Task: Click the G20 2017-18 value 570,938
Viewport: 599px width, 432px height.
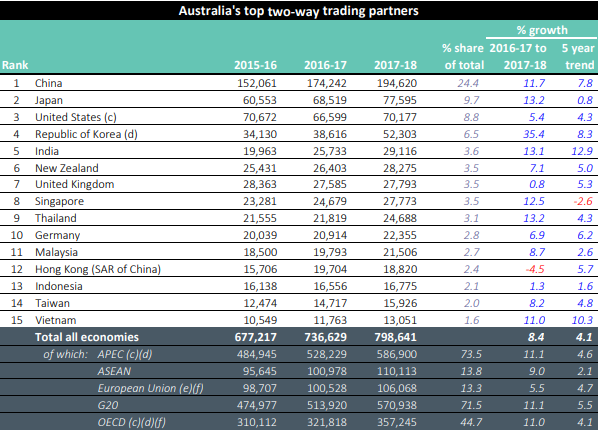Action: pyautogui.click(x=397, y=405)
